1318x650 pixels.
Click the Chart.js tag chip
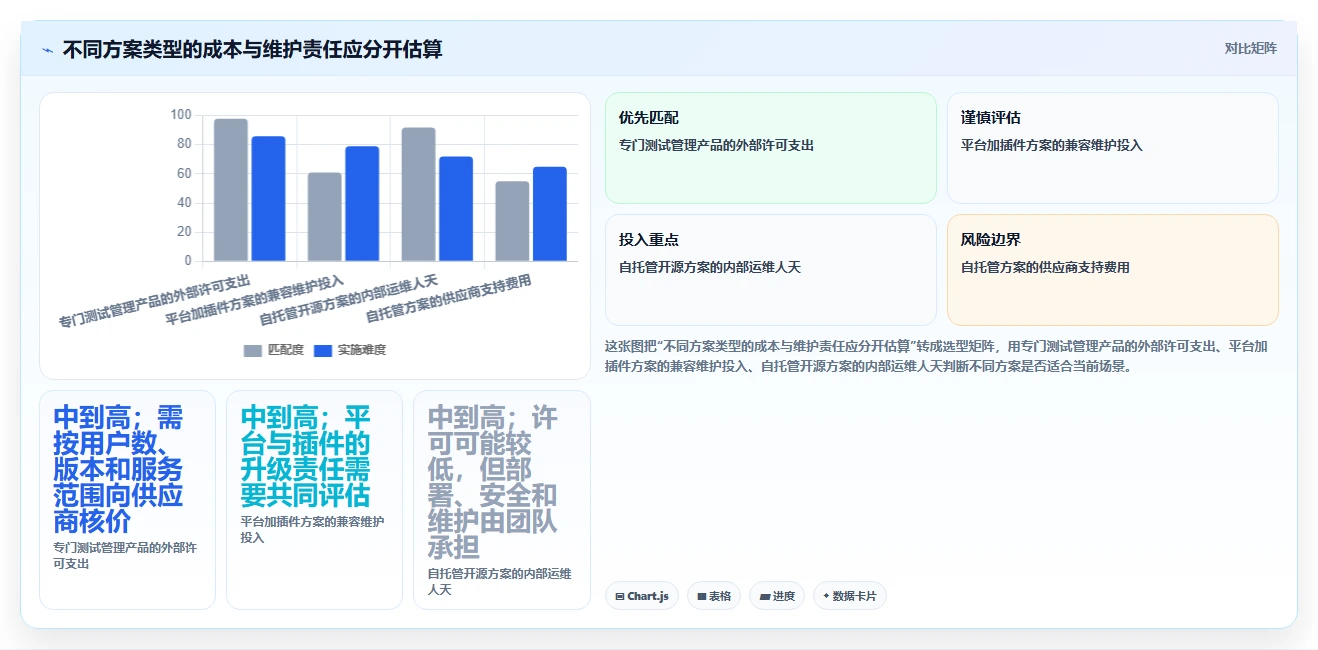point(642,596)
